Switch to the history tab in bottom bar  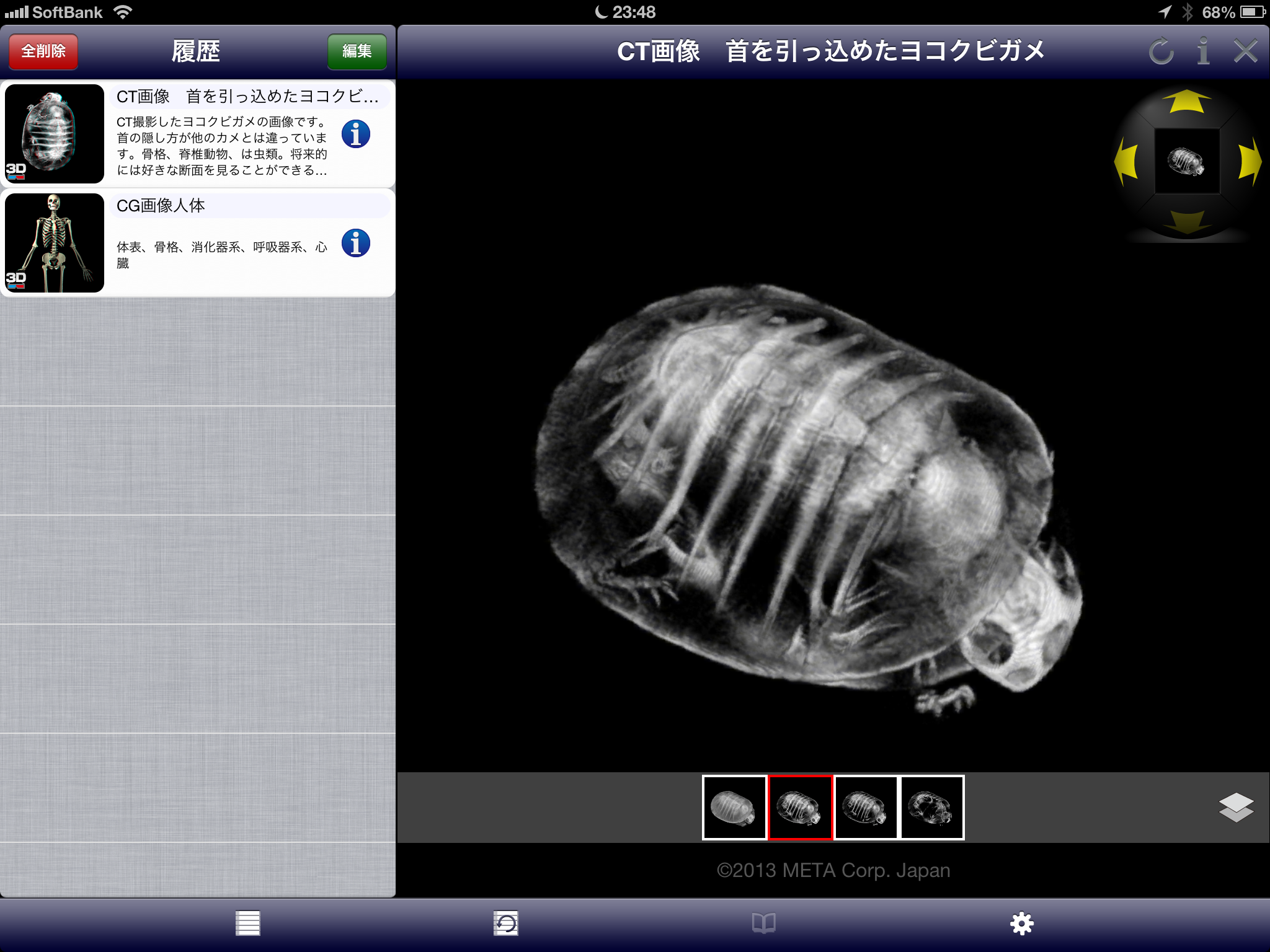pos(505,923)
